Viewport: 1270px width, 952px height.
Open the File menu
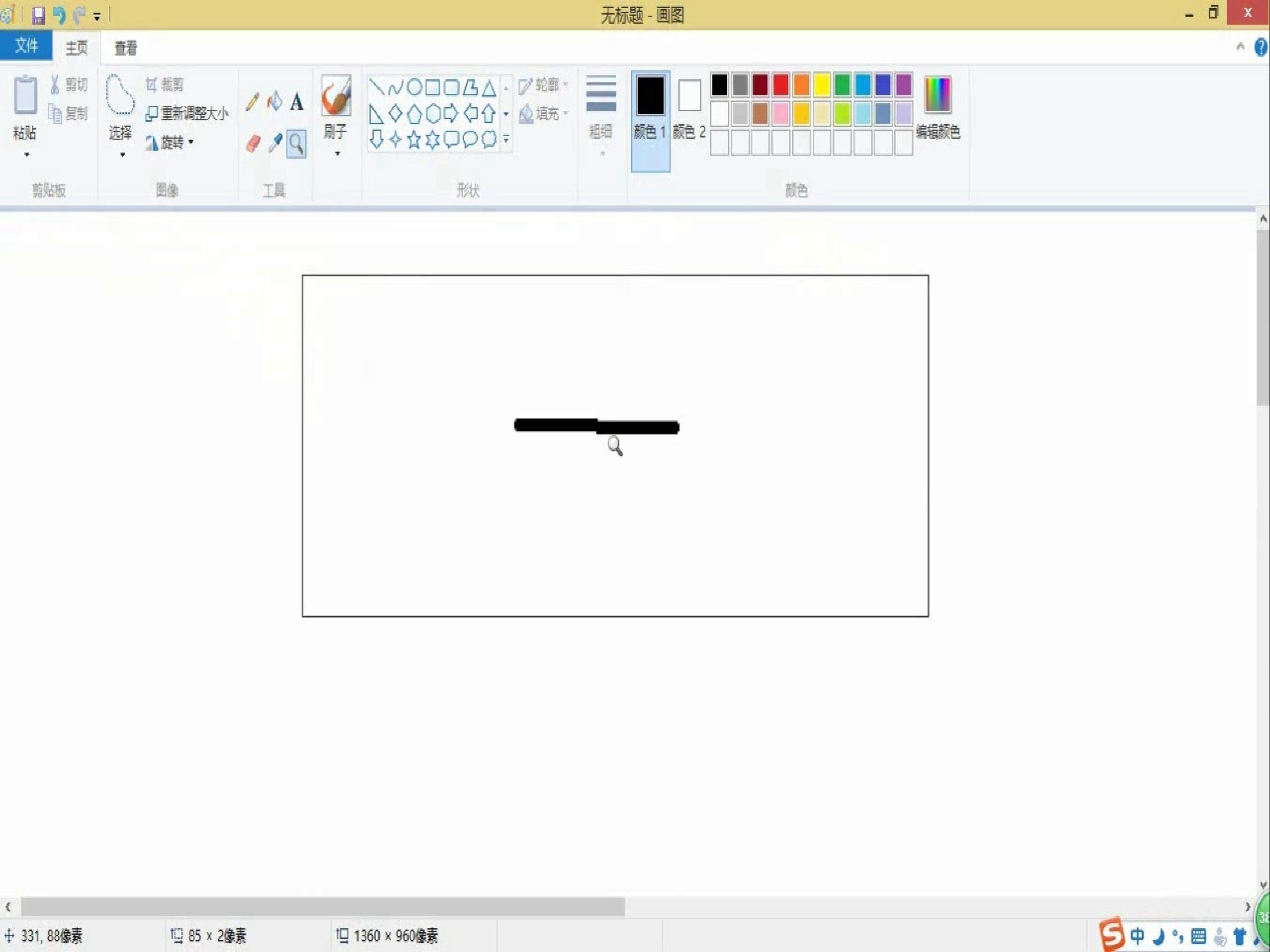pyautogui.click(x=26, y=45)
